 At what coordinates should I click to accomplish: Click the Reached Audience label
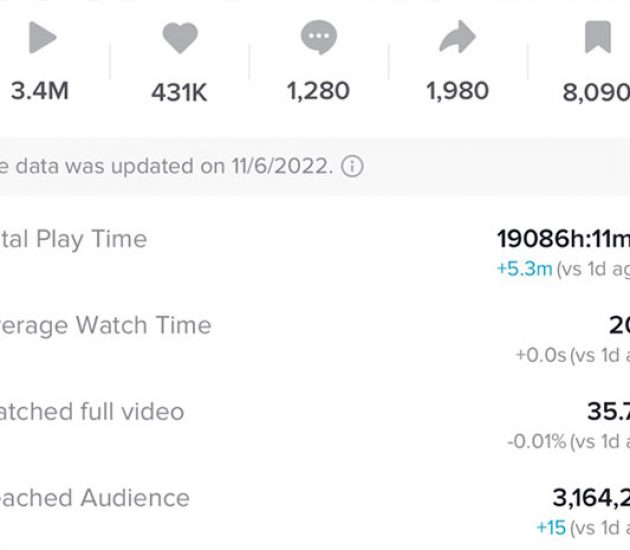click(x=95, y=498)
